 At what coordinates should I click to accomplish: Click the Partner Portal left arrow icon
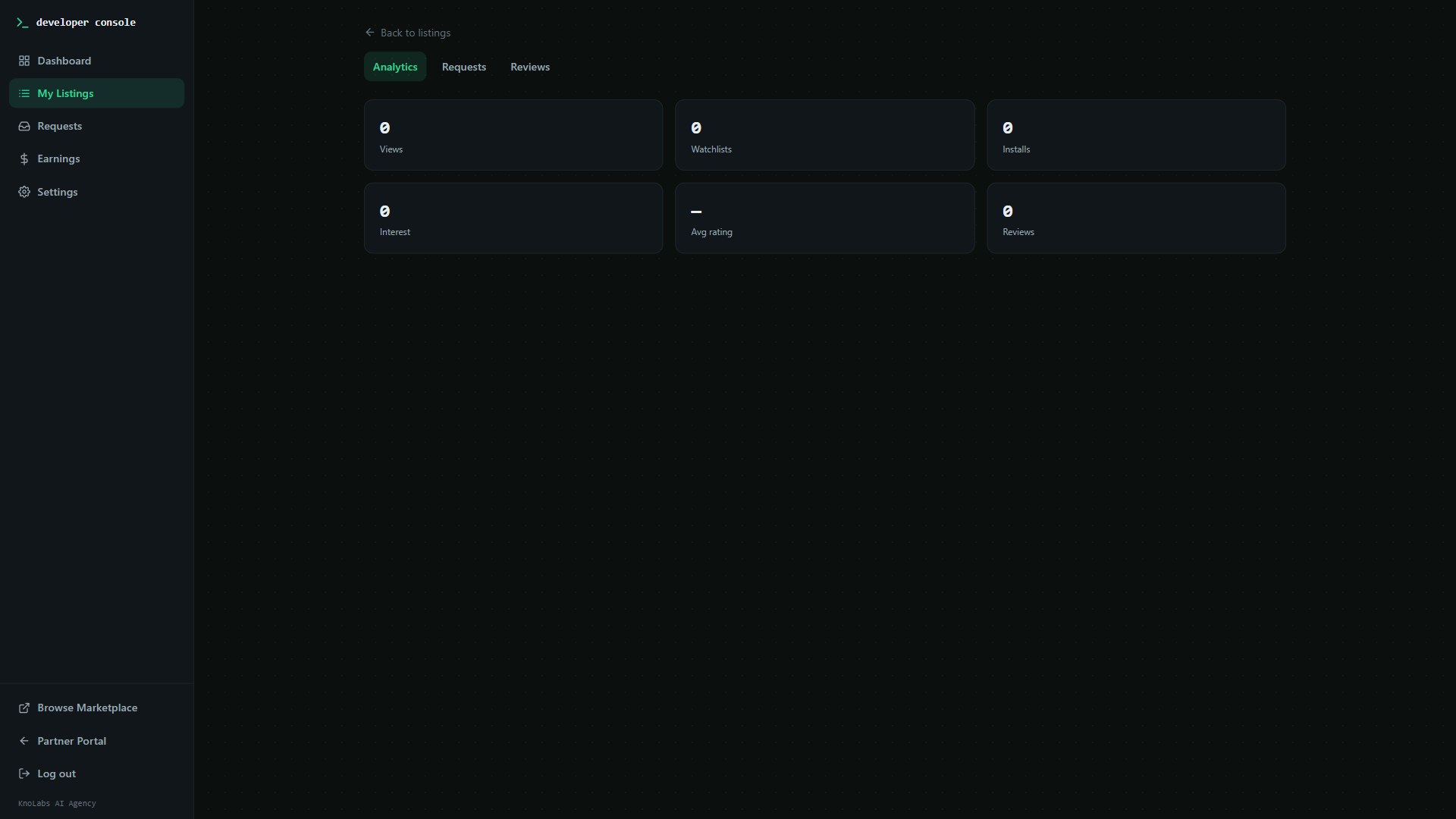pos(24,741)
